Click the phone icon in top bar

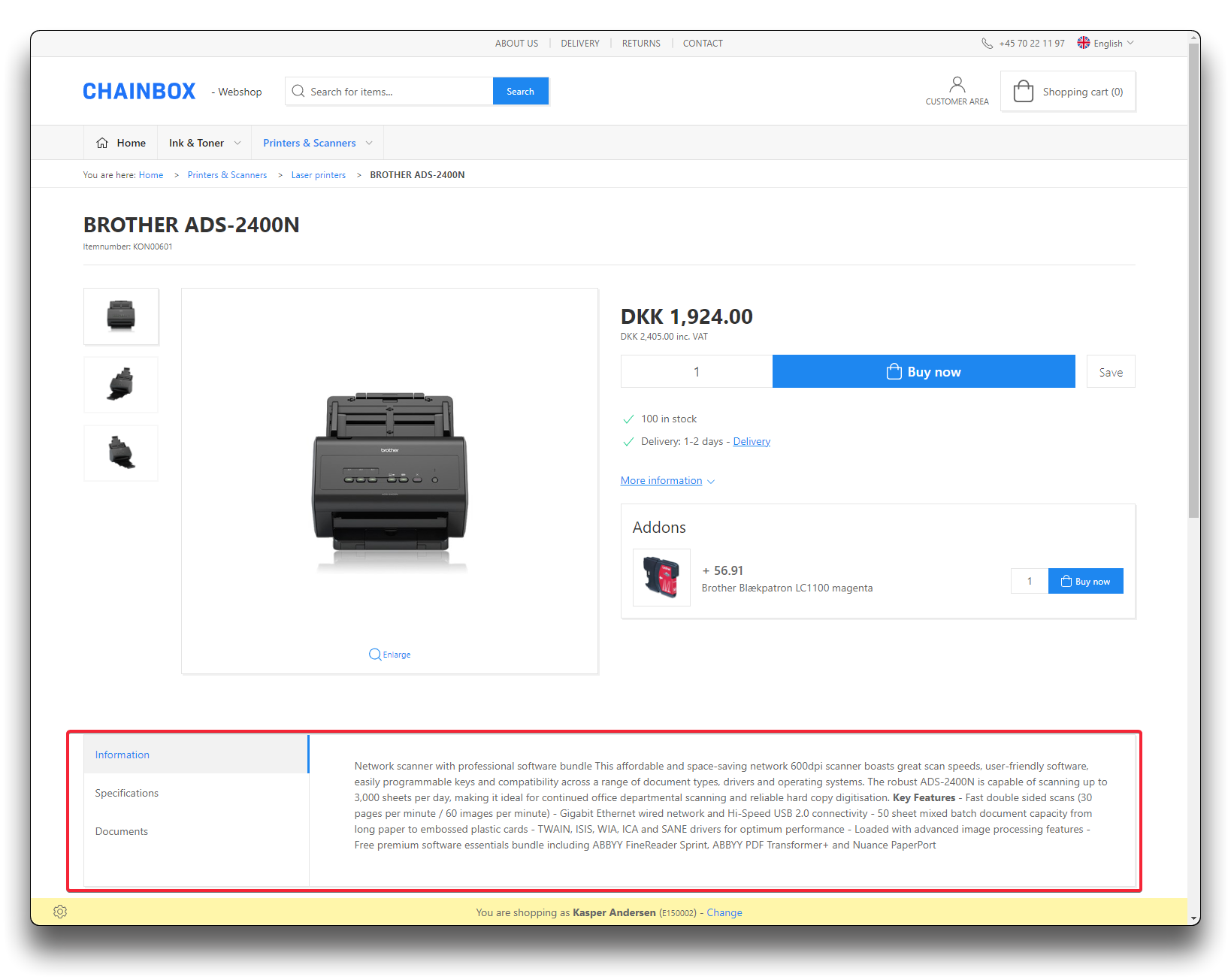[987, 44]
